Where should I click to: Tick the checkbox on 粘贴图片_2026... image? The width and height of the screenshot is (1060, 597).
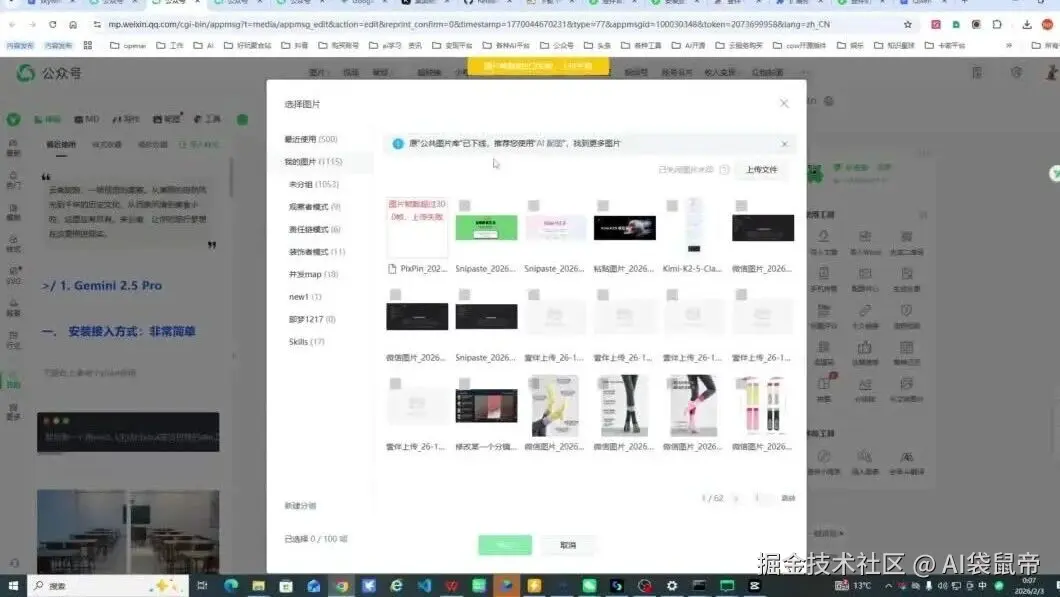(x=603, y=206)
